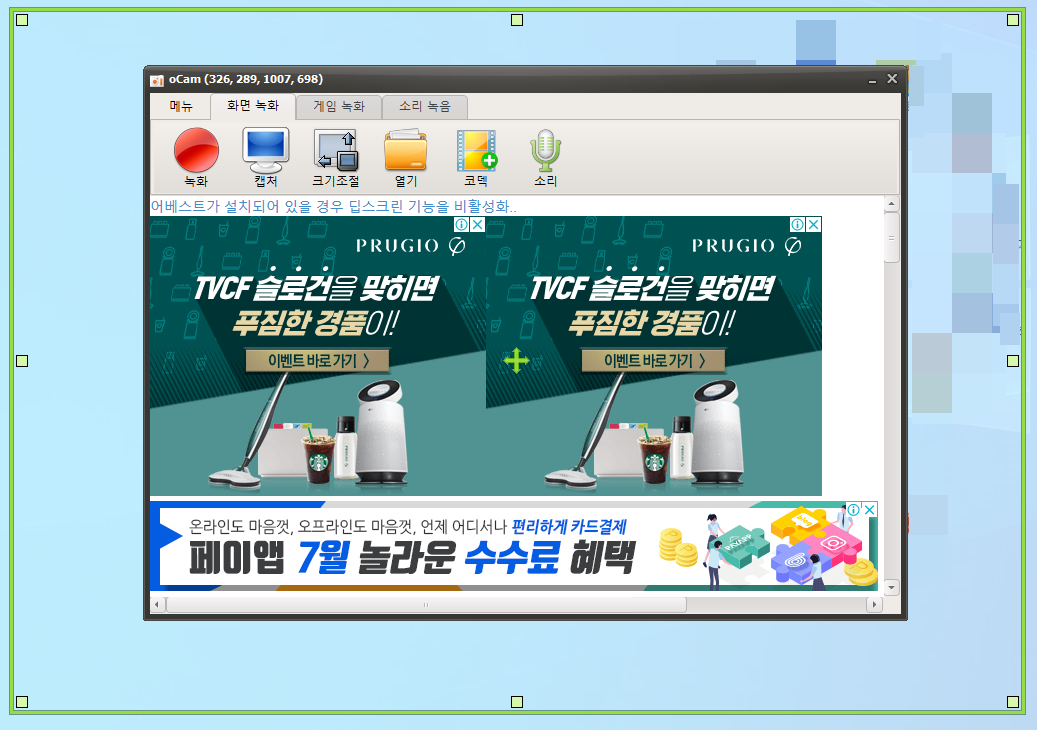Switch to the 게임 녹화 tab
This screenshot has height=730, width=1037.
(339, 106)
